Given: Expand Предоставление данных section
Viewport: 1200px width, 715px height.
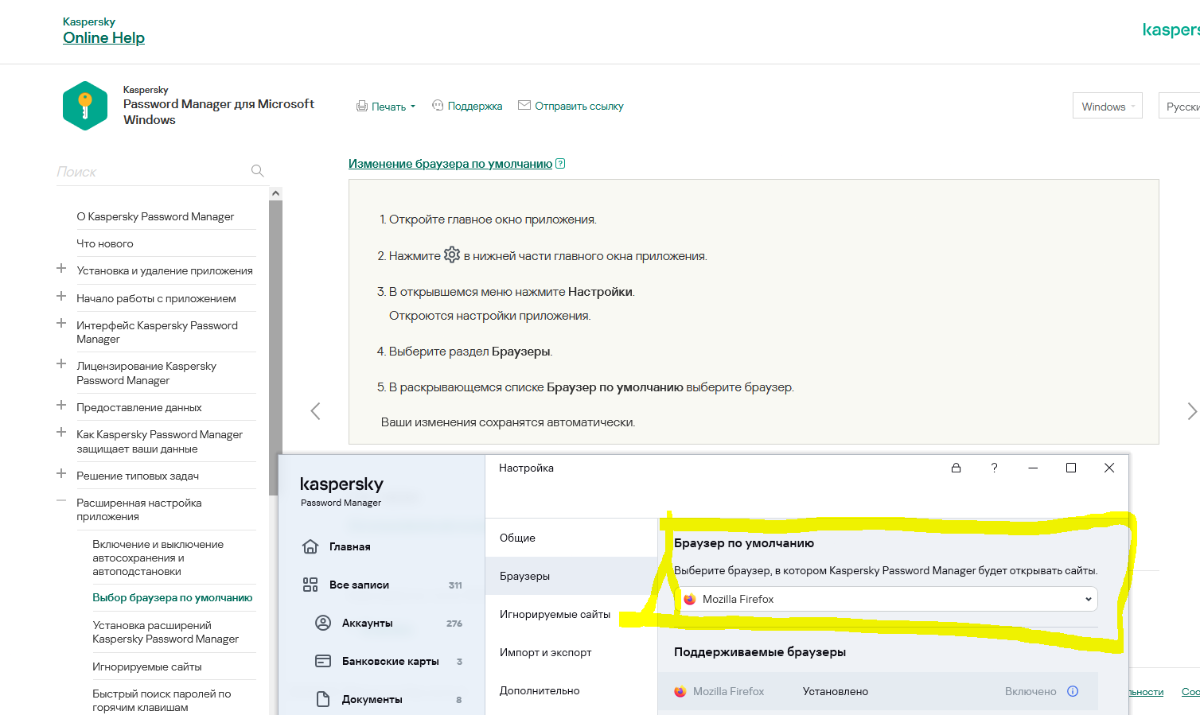Looking at the screenshot, I should (61, 406).
